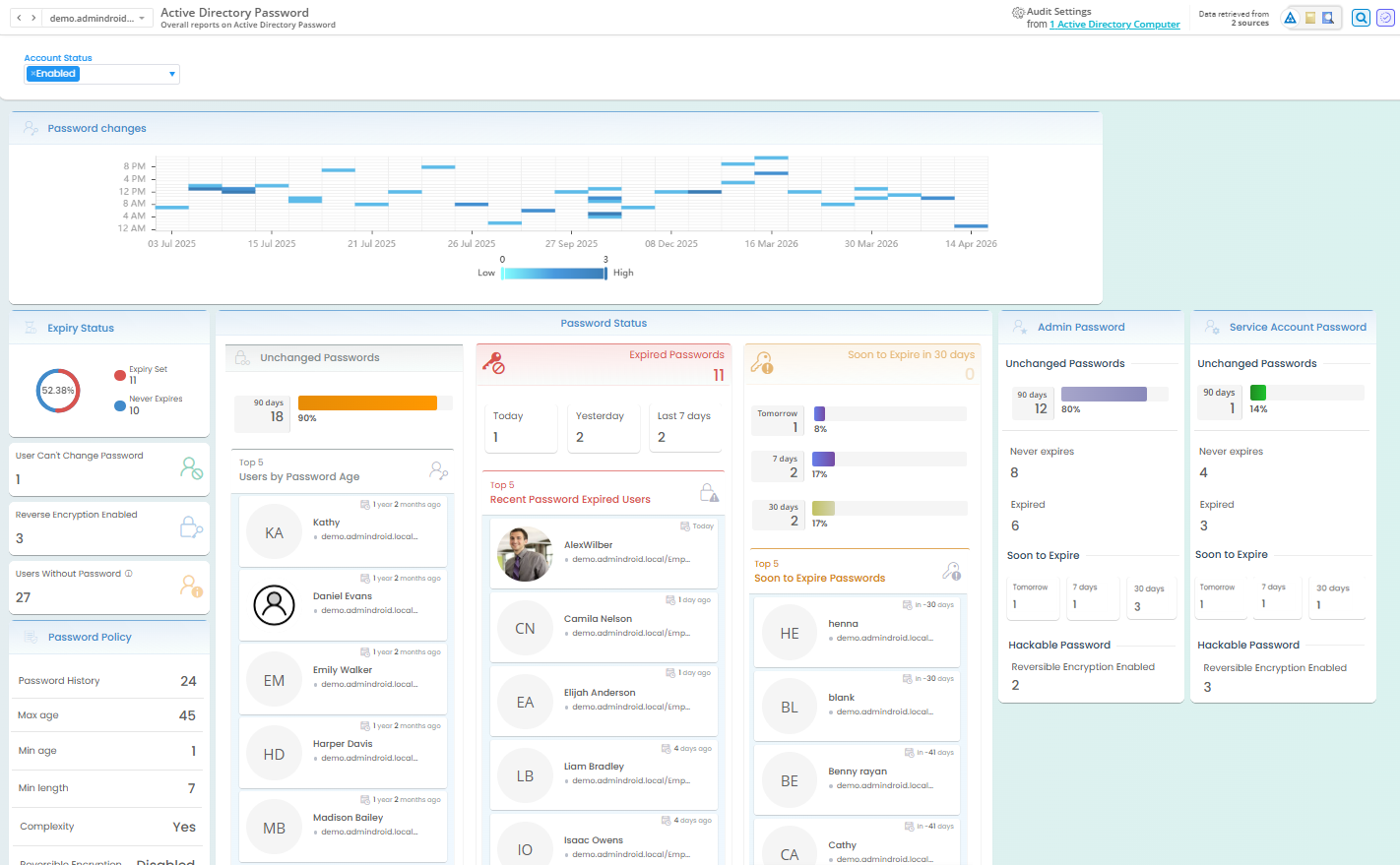This screenshot has width=1400, height=865.
Task: Open Admin Soon to Expire '30 days' tile
Action: (x=1151, y=597)
